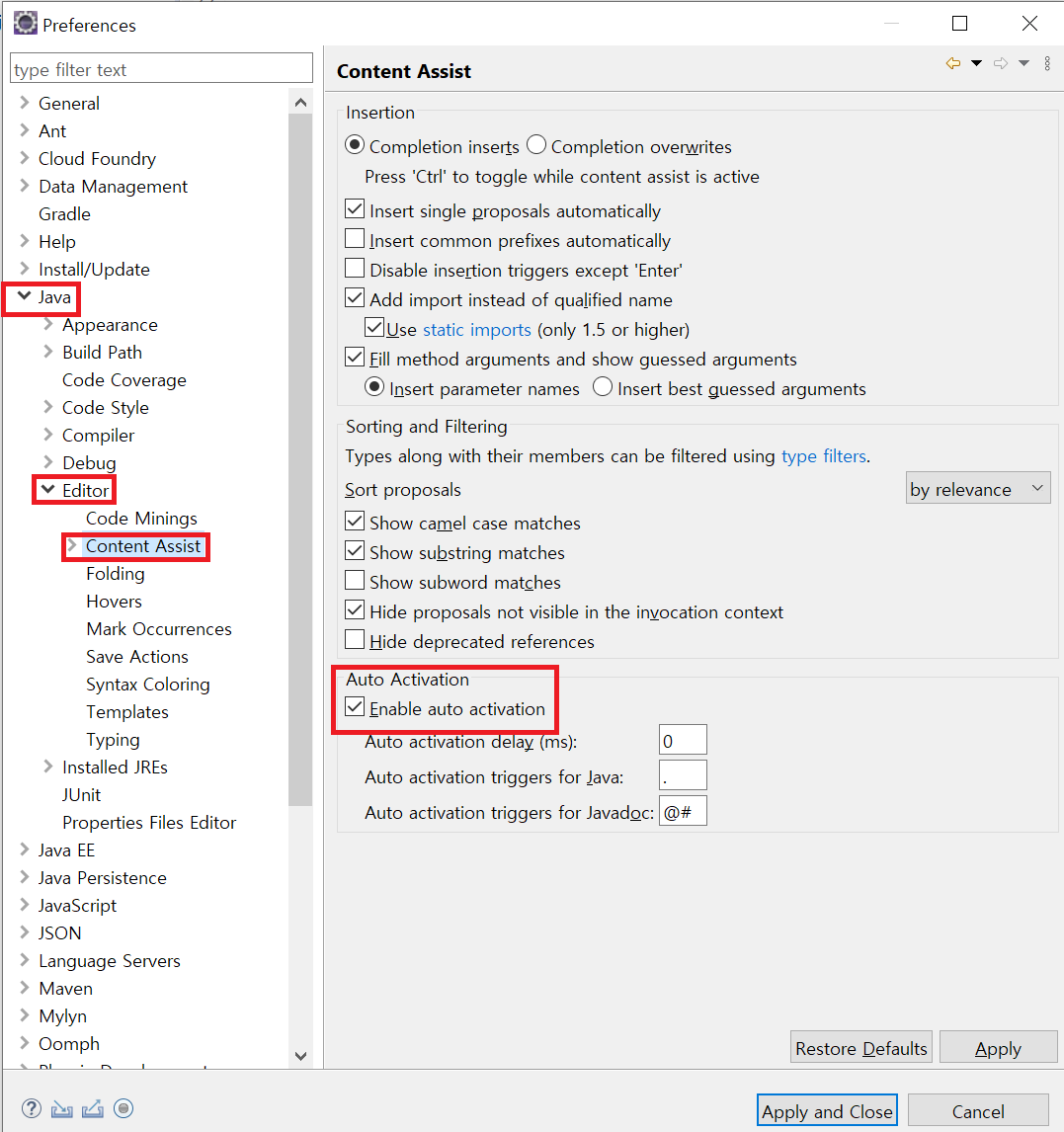Select the Completion overwrites radio button
The image size is (1064, 1132).
pyautogui.click(x=536, y=146)
